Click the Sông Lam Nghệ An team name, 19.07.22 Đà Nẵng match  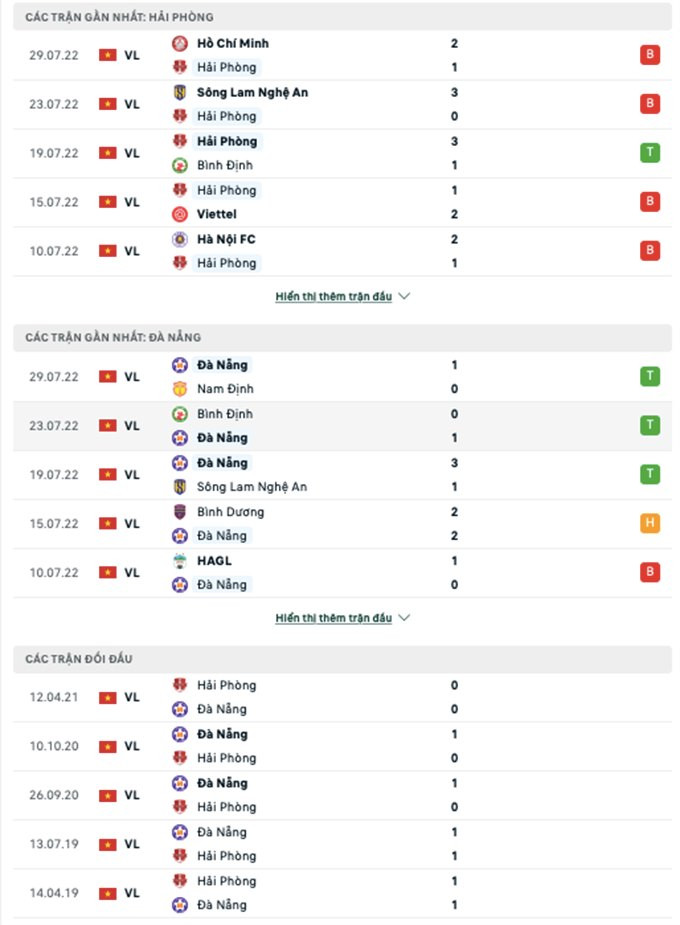pos(252,487)
